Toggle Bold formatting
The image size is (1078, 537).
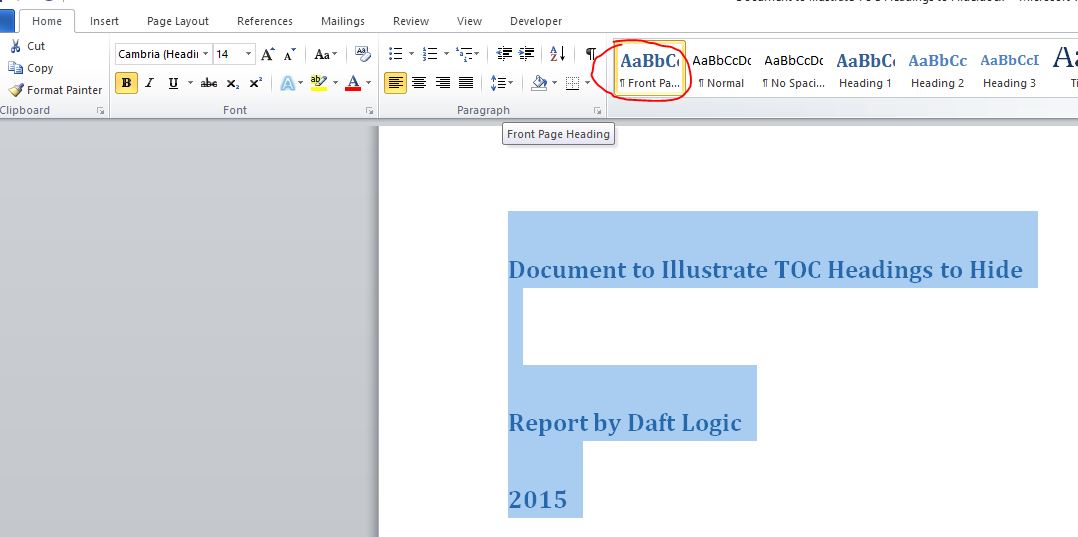coord(126,83)
